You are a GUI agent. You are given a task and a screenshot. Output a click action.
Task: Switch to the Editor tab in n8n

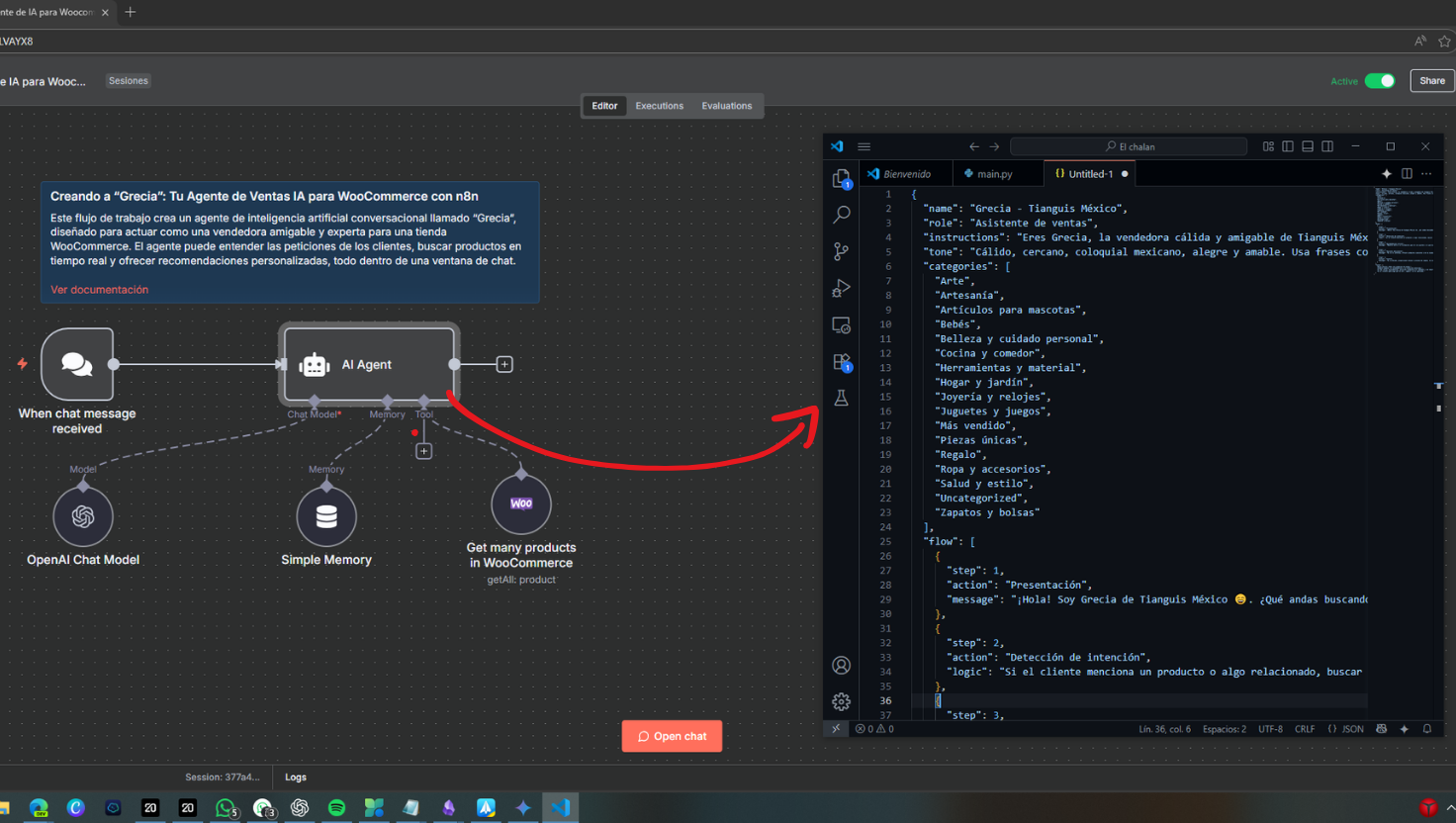click(x=604, y=106)
